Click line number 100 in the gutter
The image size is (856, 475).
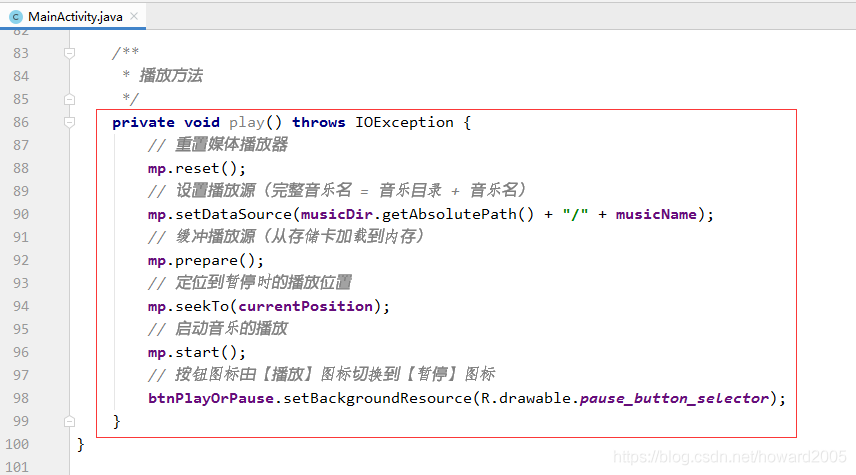(17, 444)
